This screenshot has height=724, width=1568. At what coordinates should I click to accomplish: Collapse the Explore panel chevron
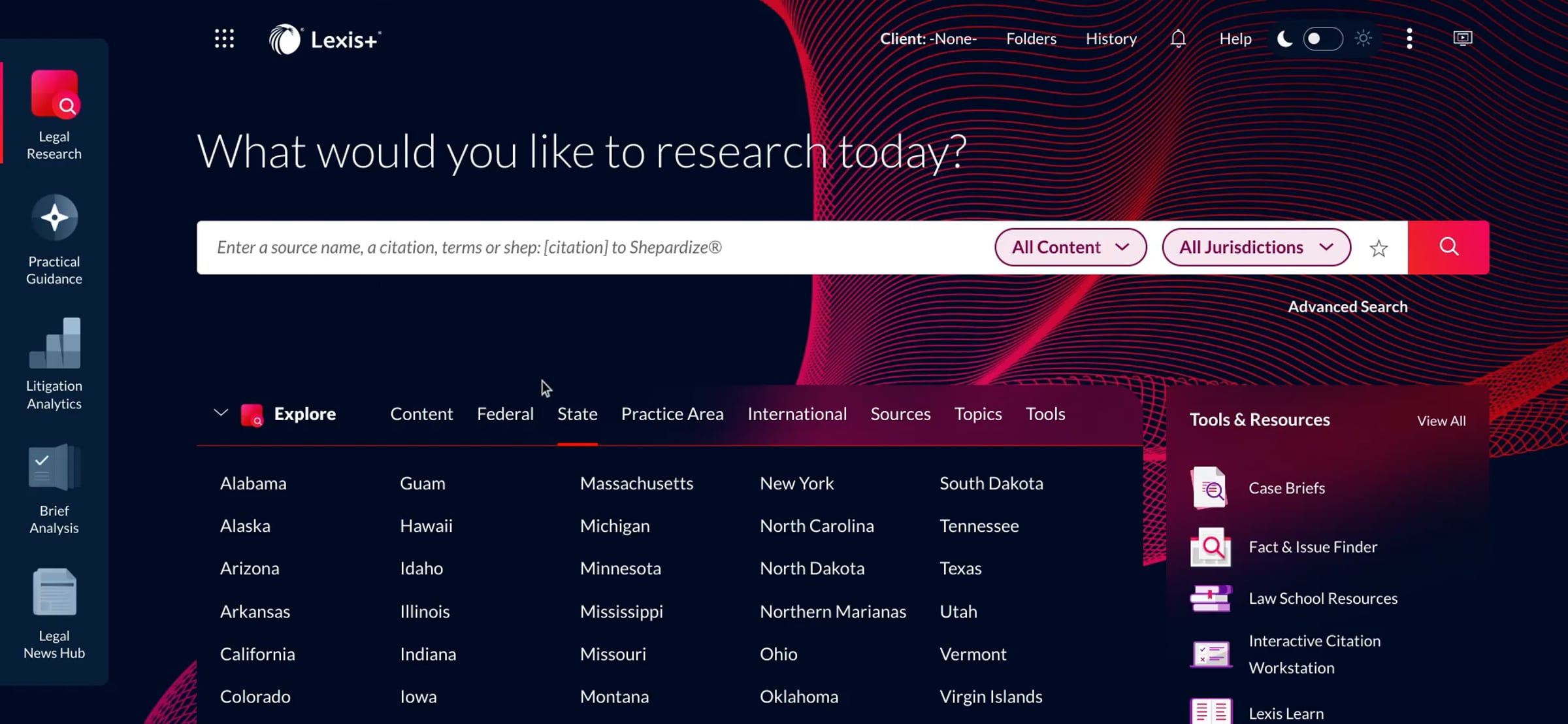pyautogui.click(x=221, y=414)
